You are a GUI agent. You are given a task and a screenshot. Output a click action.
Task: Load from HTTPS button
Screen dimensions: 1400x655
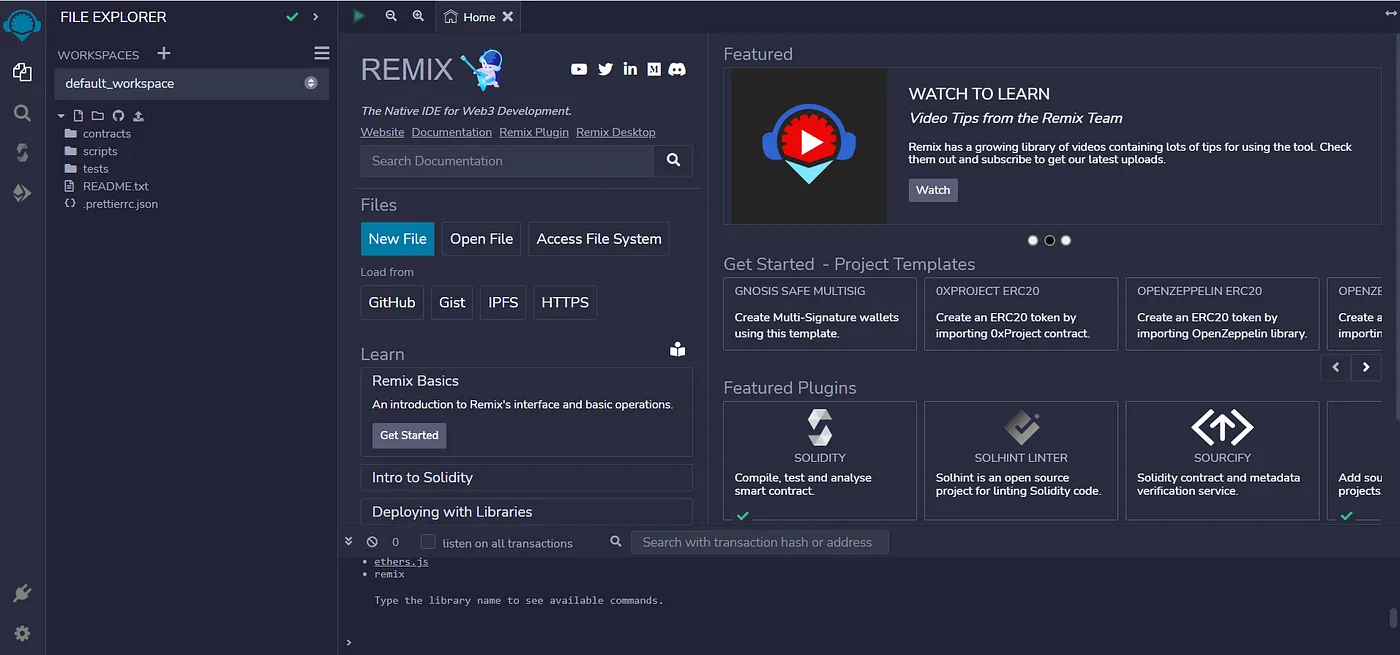(x=565, y=302)
